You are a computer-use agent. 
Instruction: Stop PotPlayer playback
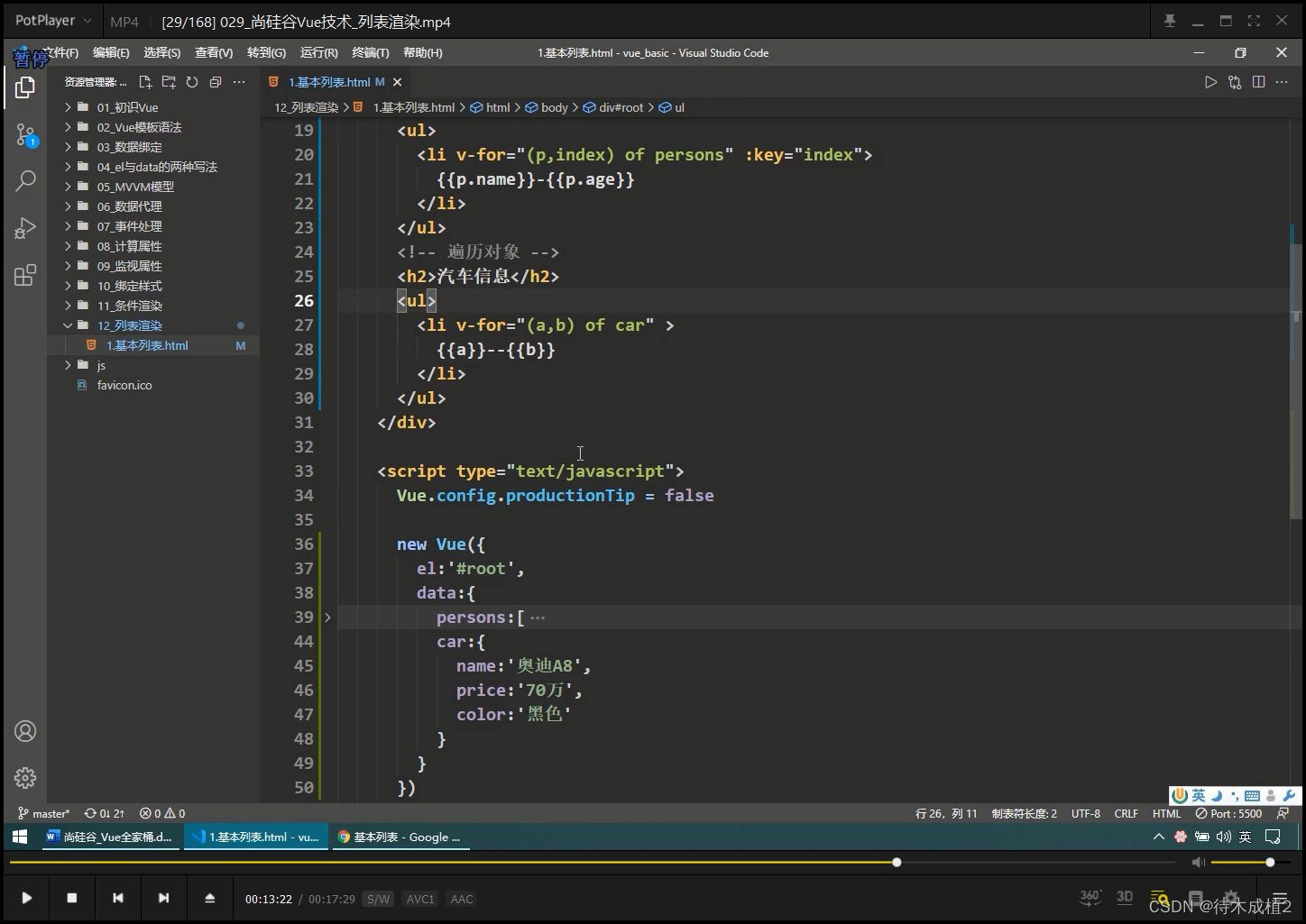tap(72, 898)
